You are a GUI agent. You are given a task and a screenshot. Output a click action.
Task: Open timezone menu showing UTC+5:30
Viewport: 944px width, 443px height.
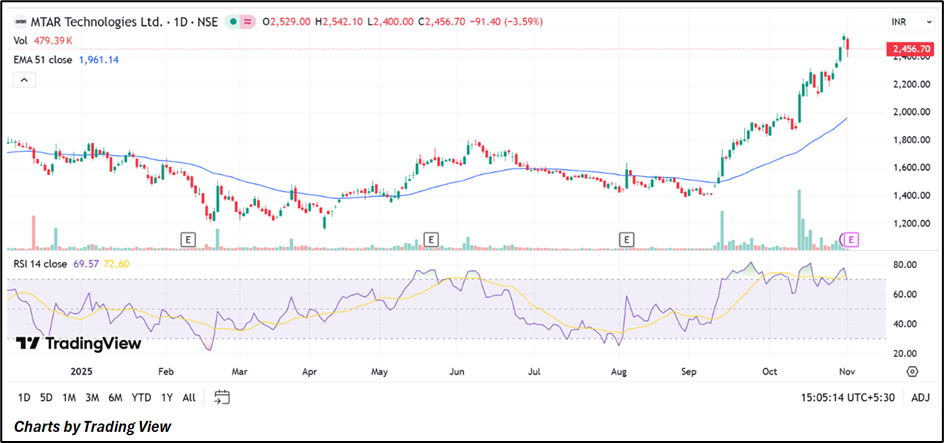846,398
